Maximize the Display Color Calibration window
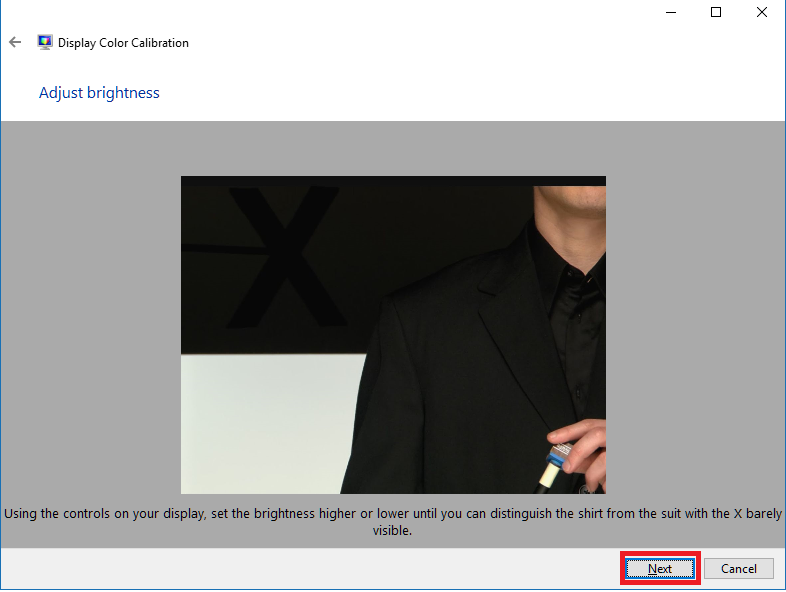786x592 pixels. coord(716,13)
